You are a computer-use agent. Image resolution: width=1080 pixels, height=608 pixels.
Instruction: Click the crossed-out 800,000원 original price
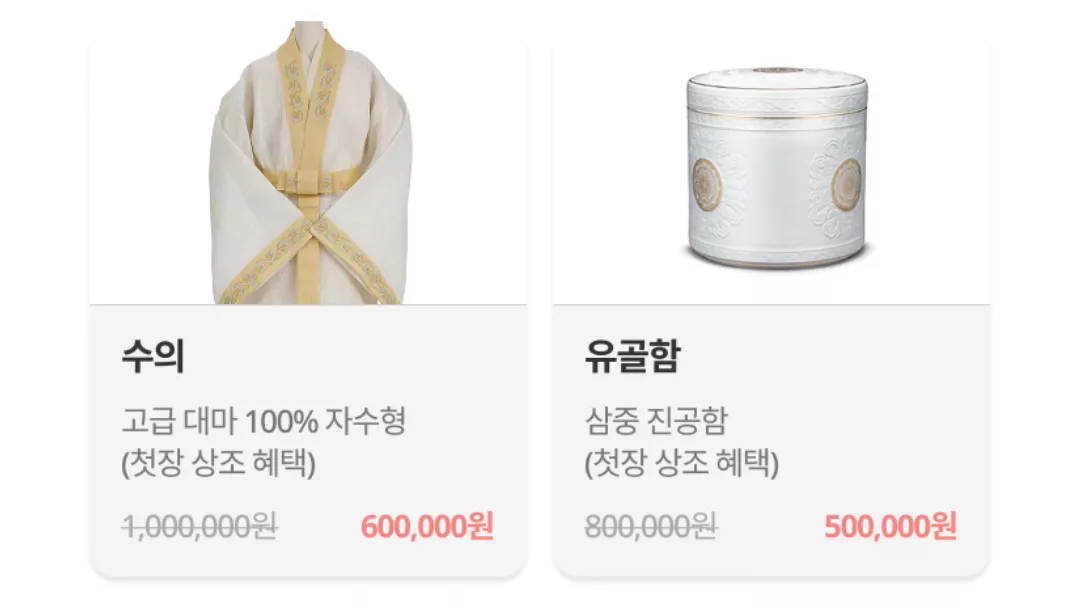651,527
